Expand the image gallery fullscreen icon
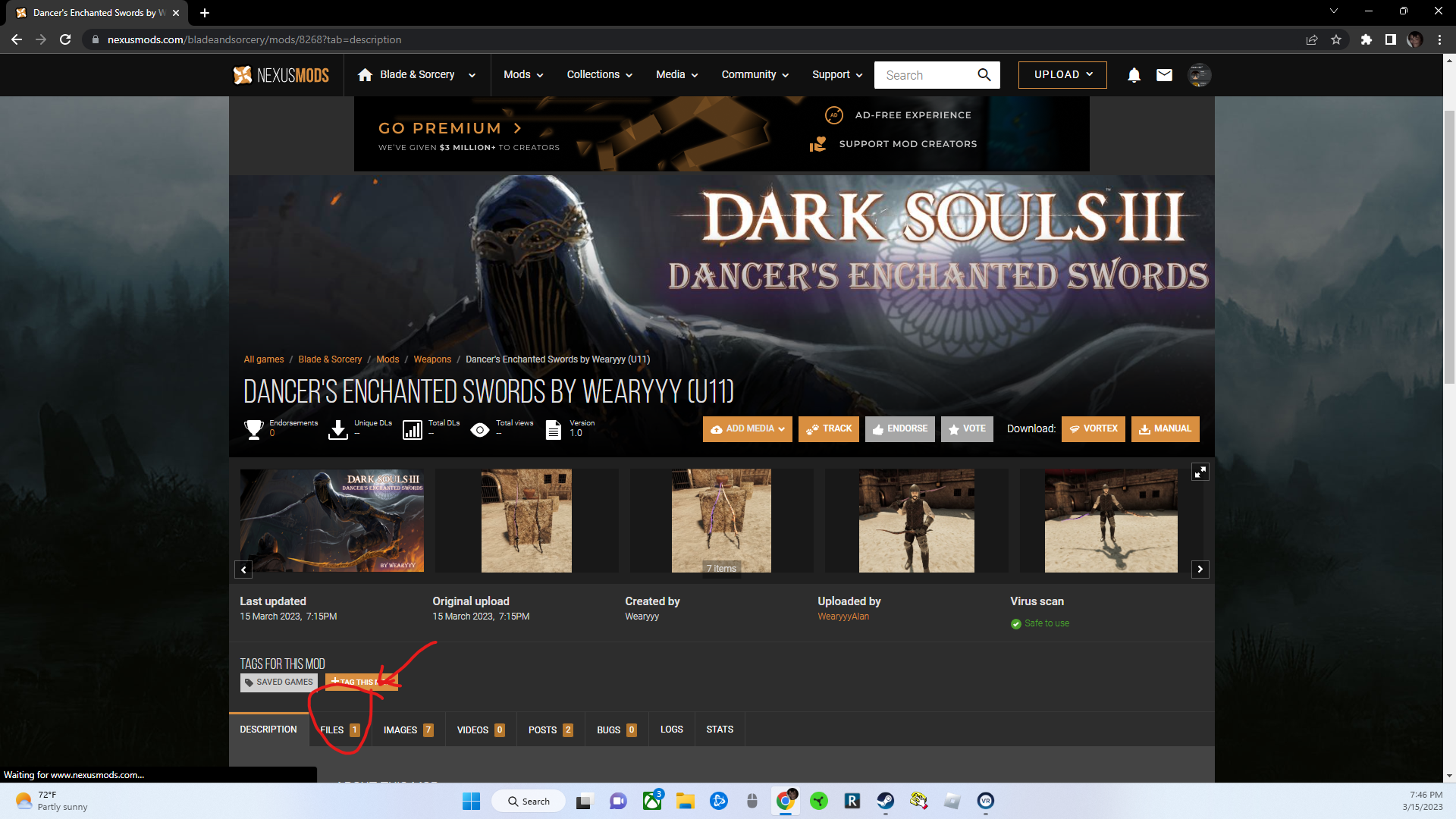The height and width of the screenshot is (819, 1456). tap(1200, 472)
